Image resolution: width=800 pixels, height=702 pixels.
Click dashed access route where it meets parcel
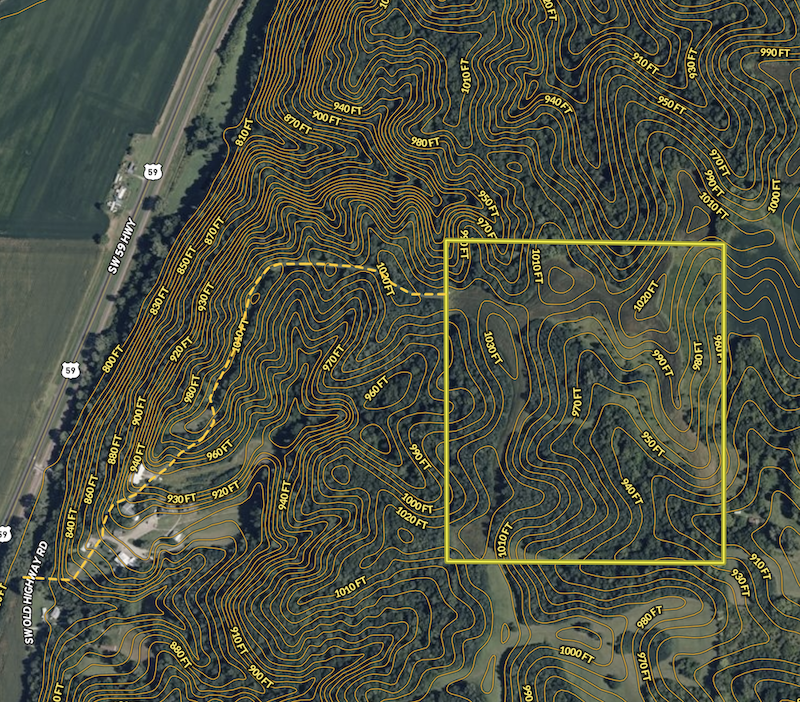(445, 295)
